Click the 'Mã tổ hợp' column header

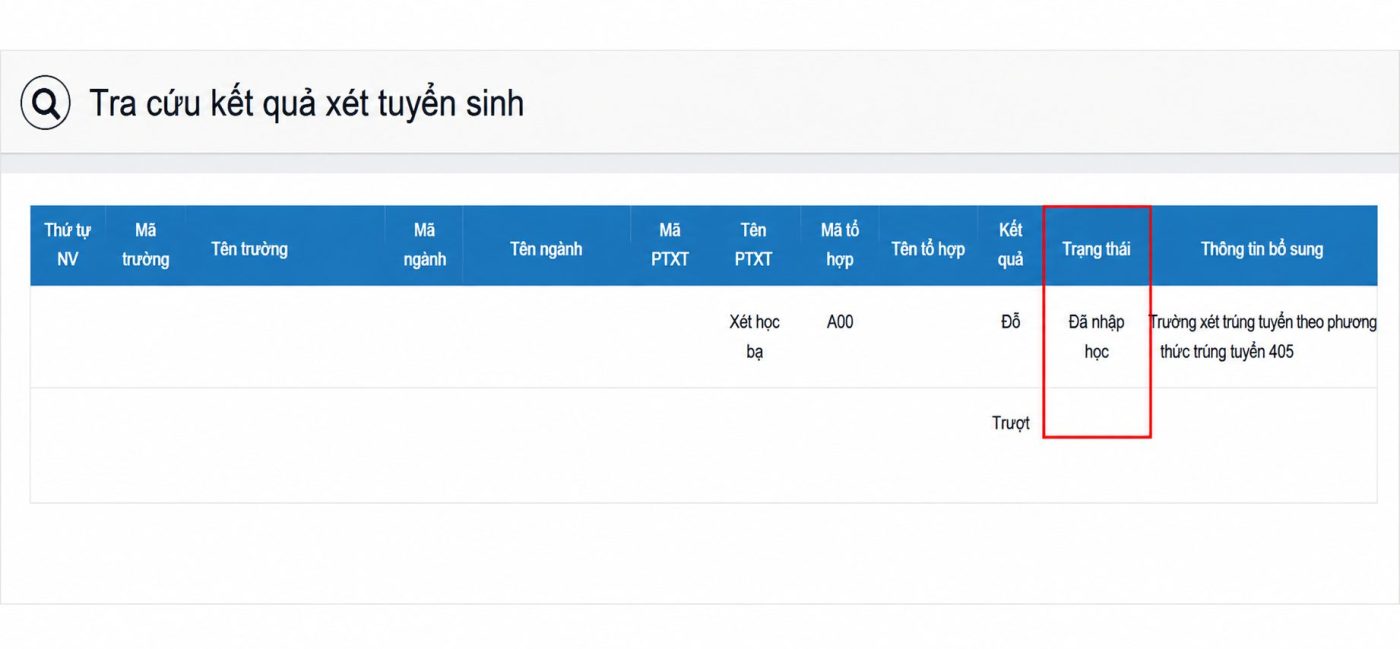840,245
